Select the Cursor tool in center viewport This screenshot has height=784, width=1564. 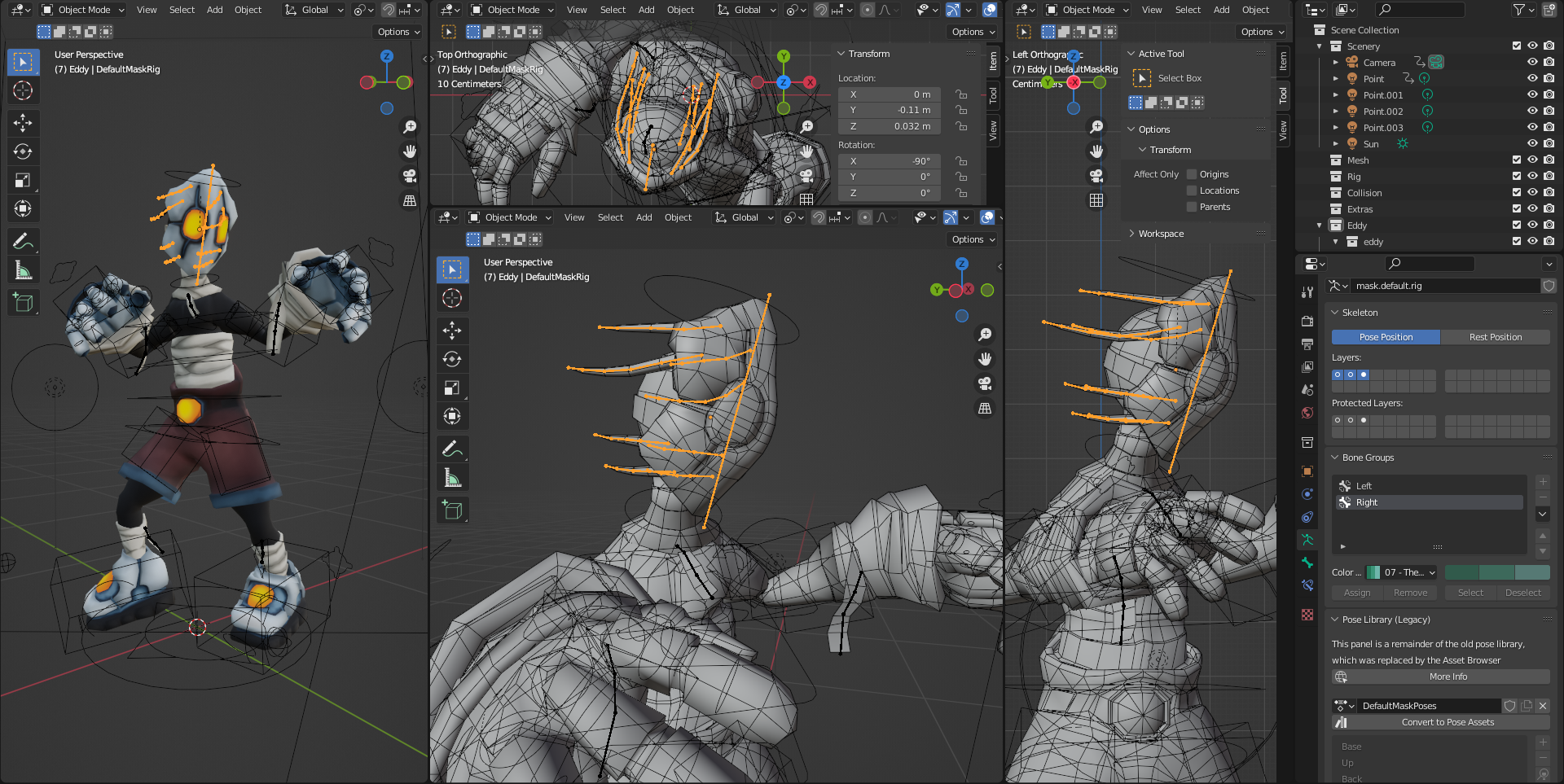452,298
